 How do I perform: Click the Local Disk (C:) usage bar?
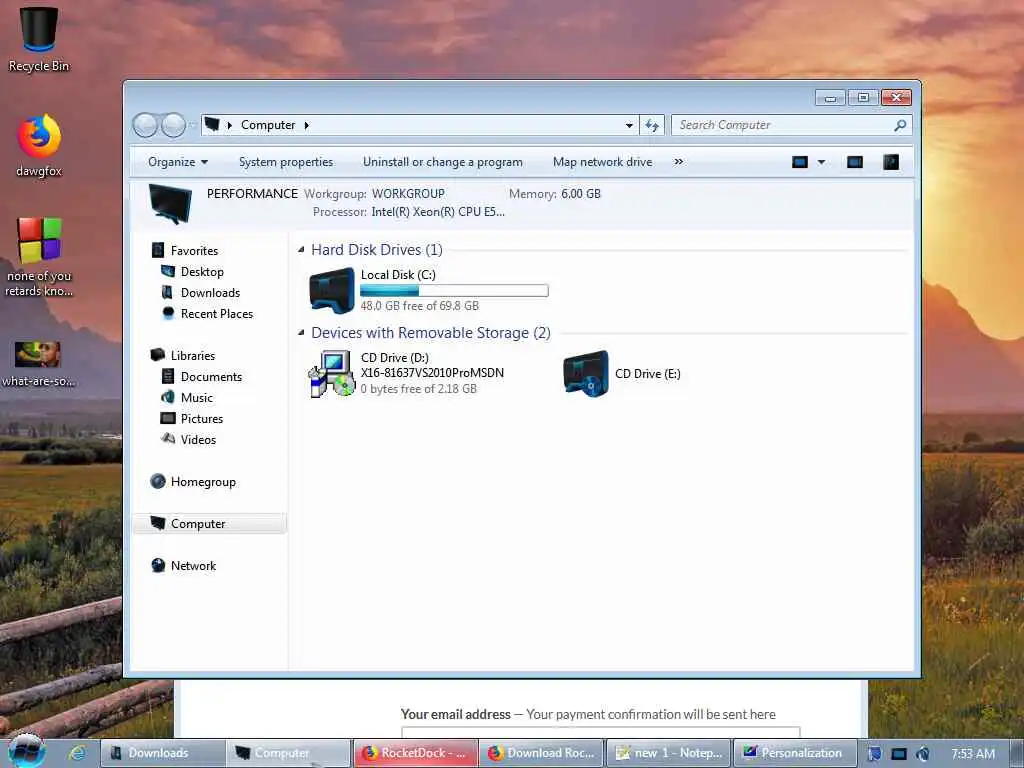coord(454,291)
